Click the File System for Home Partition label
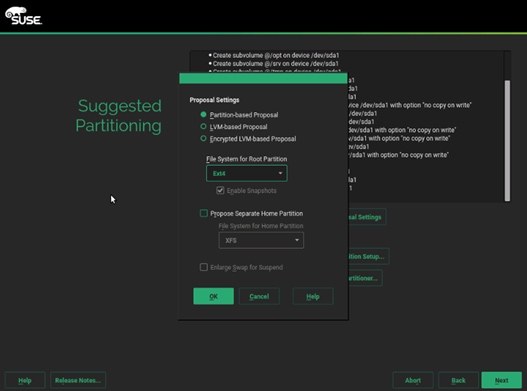Image resolution: width=527 pixels, height=391 pixels. coord(261,226)
